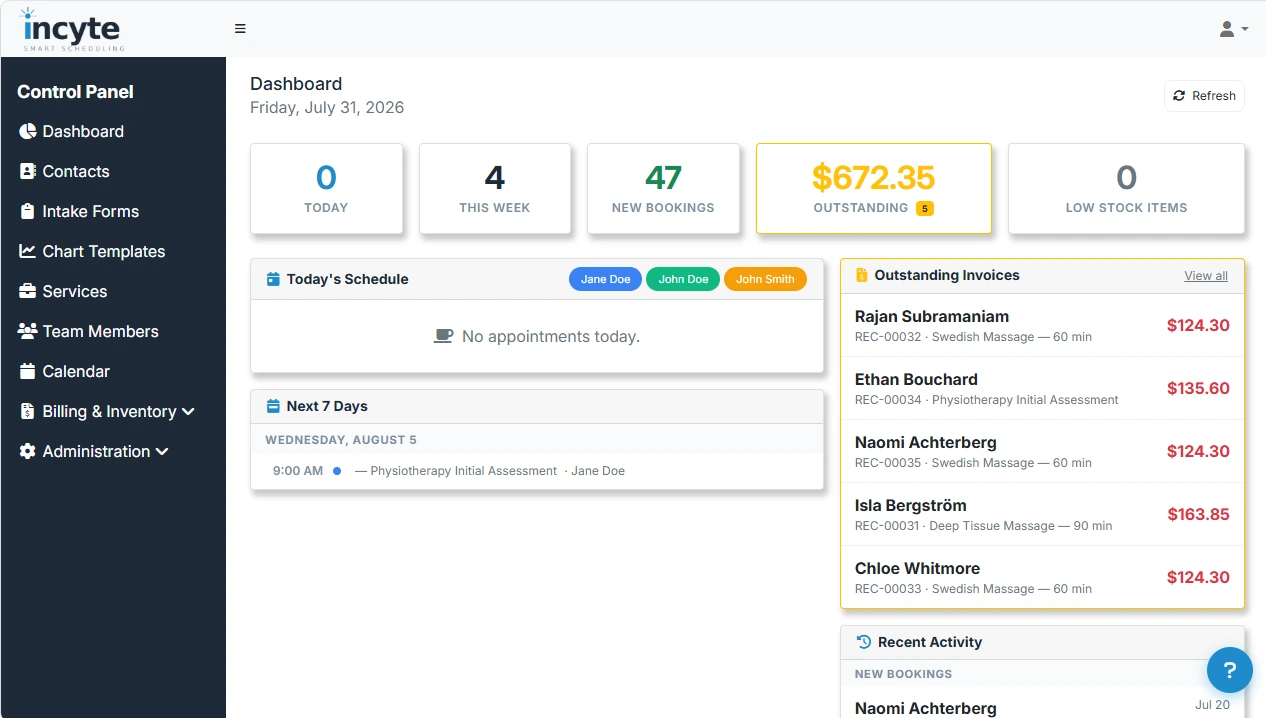This screenshot has width=1266, height=718.
Task: Click the Outstanding Invoices document icon
Action: point(862,275)
